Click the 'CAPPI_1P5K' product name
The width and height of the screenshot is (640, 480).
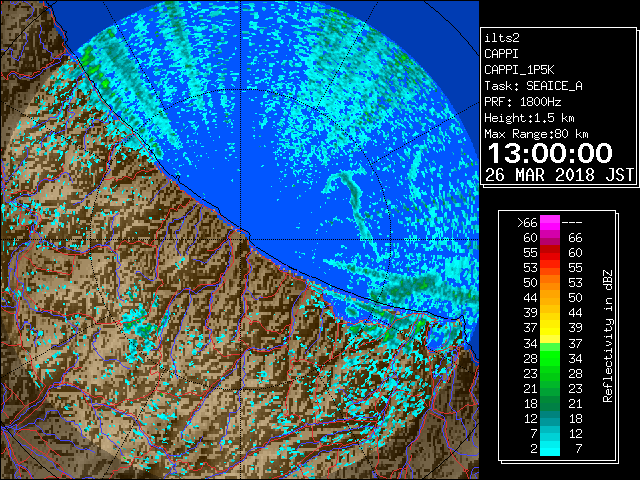[x=519, y=70]
